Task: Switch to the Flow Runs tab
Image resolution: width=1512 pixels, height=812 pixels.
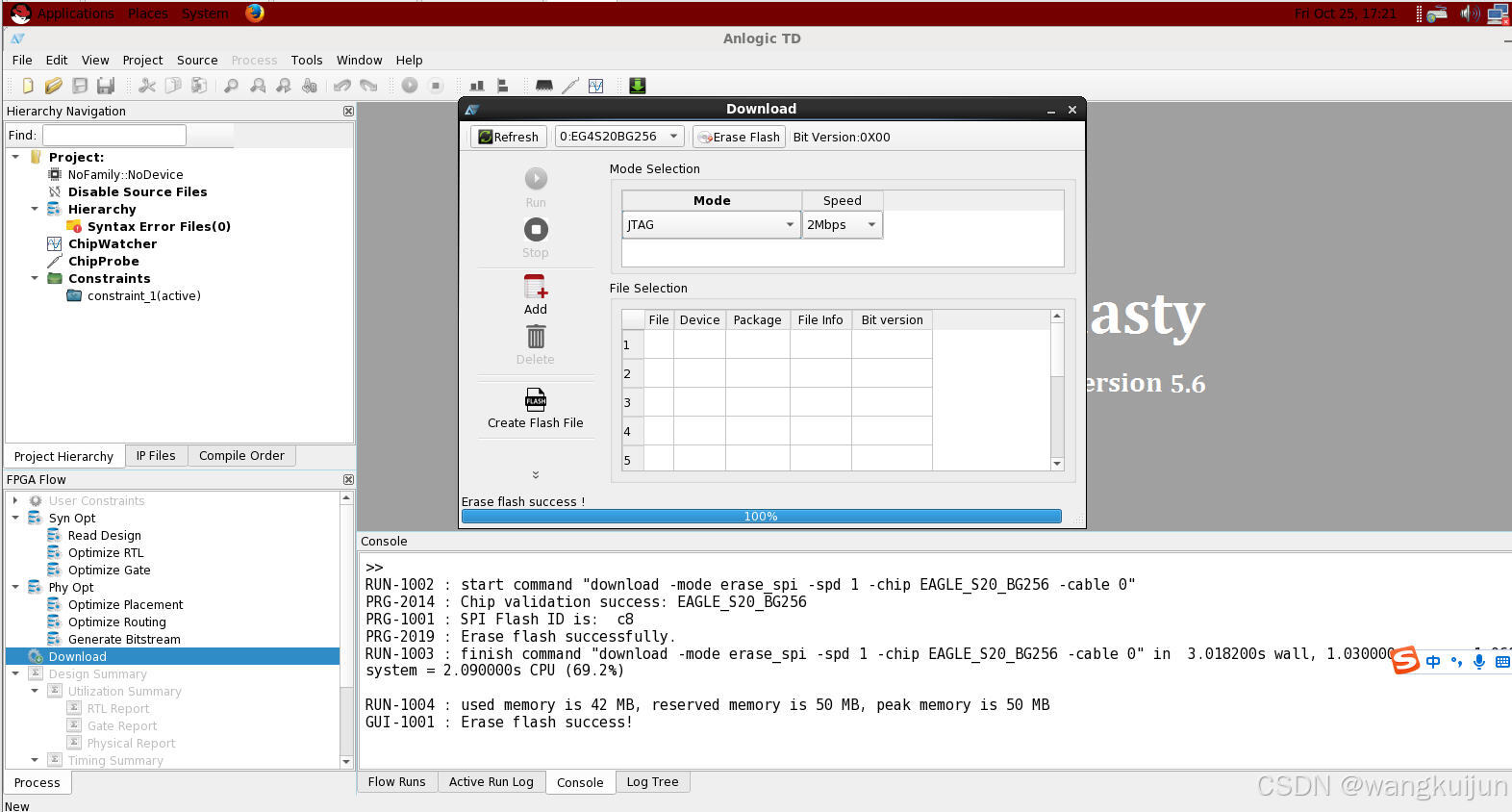Action: [397, 782]
